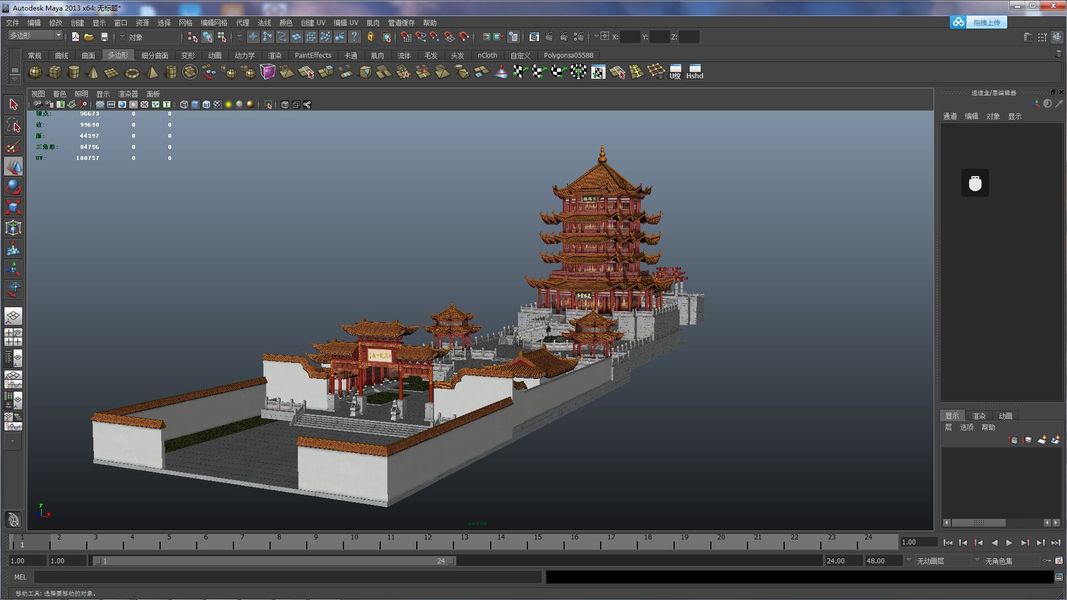Viewport: 1067px width, 600px height.
Task: Open the 通道 menu in channel box
Action: point(950,116)
